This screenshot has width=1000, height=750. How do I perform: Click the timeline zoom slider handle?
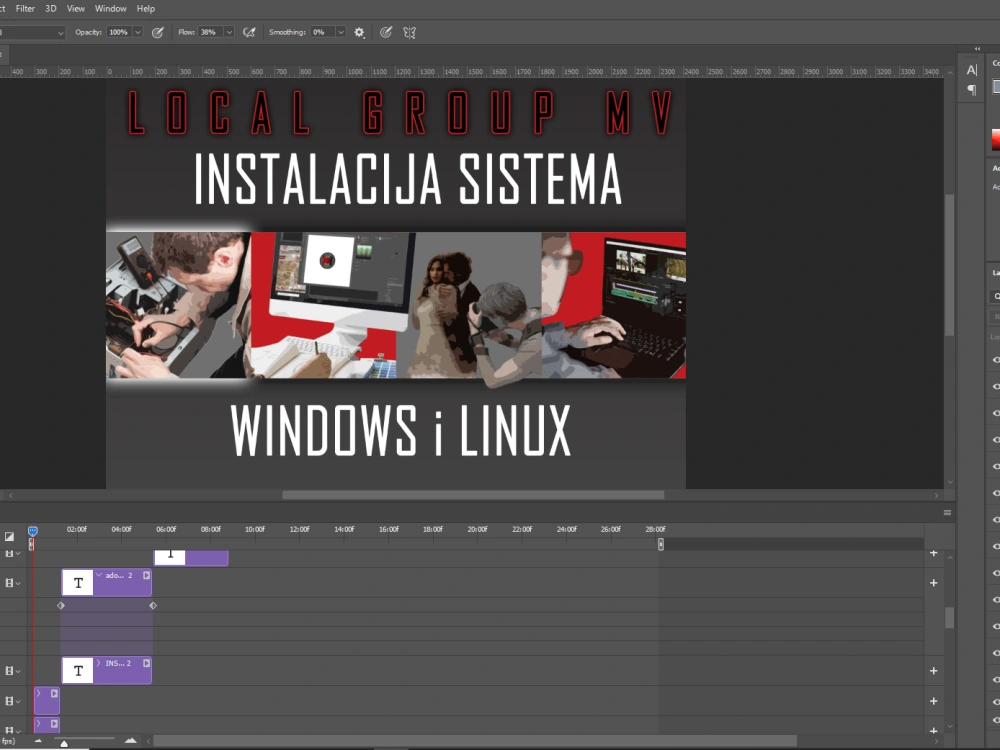64,743
